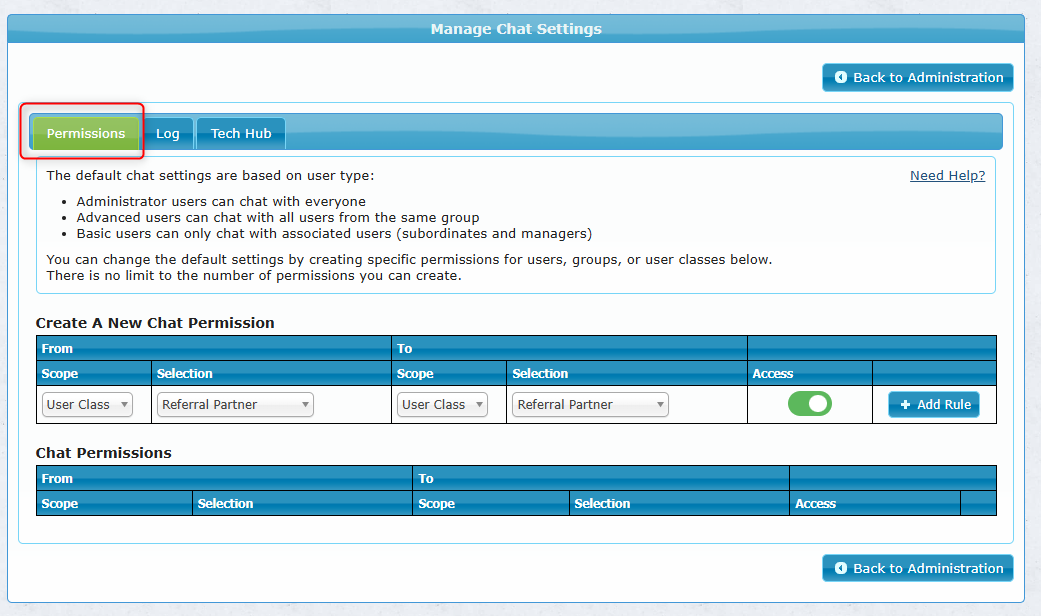Viewport: 1041px width, 616px height.
Task: Click the Manage Chat Settings title bar
Action: (516, 29)
